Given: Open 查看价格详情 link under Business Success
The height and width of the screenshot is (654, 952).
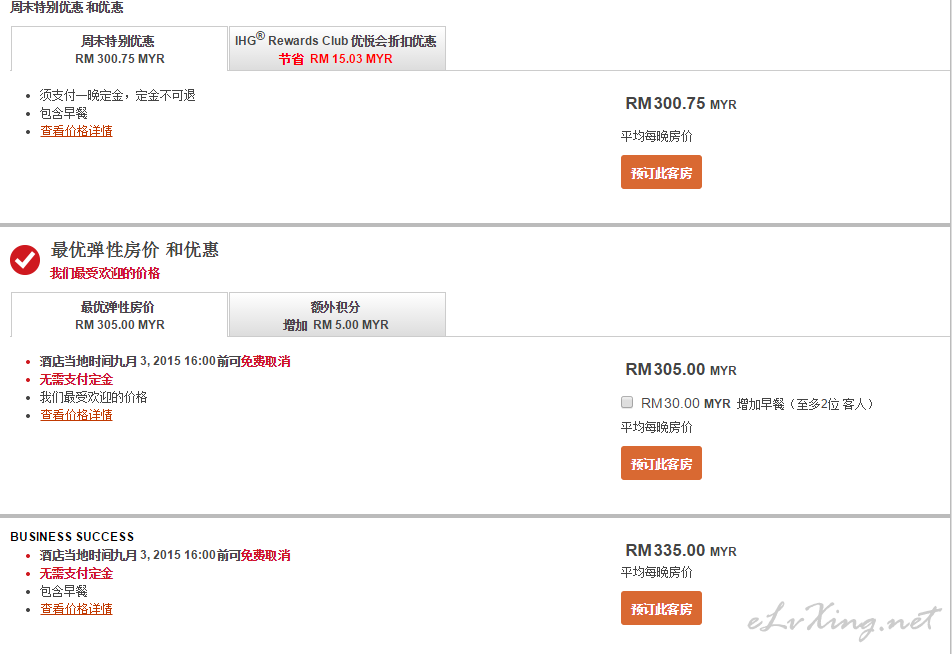Looking at the screenshot, I should pyautogui.click(x=76, y=609).
